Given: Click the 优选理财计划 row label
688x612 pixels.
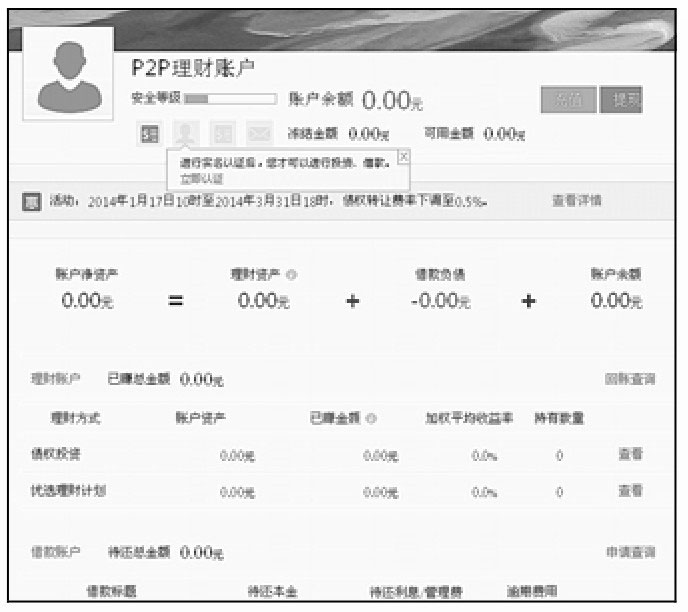Looking at the screenshot, I should click(68, 490).
